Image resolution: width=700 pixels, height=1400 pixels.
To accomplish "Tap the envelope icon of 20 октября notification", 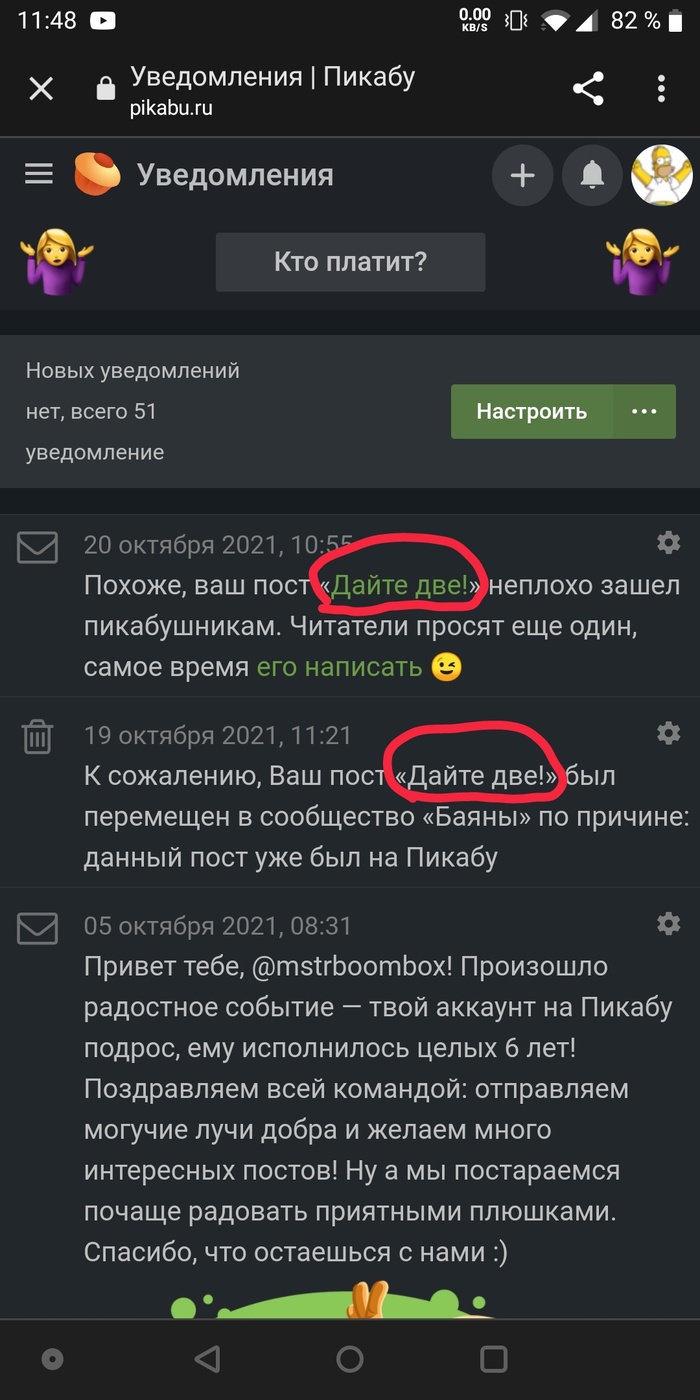I will click(x=38, y=547).
